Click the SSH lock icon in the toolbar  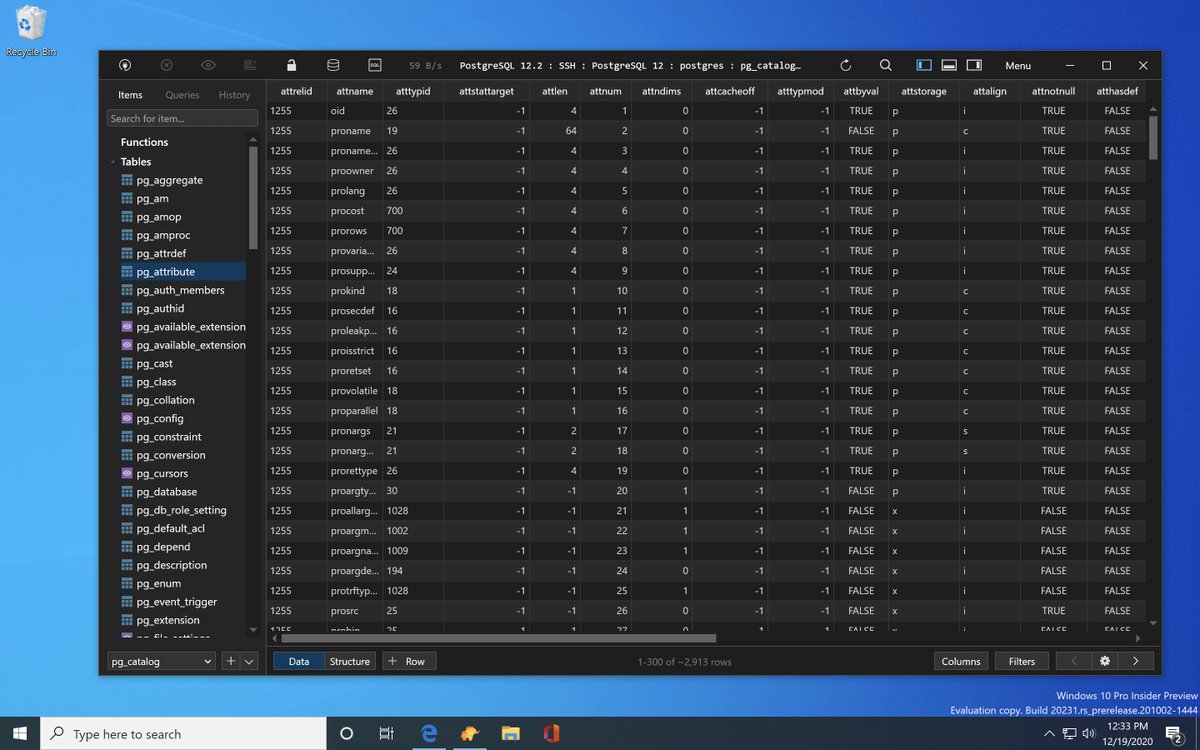point(291,65)
